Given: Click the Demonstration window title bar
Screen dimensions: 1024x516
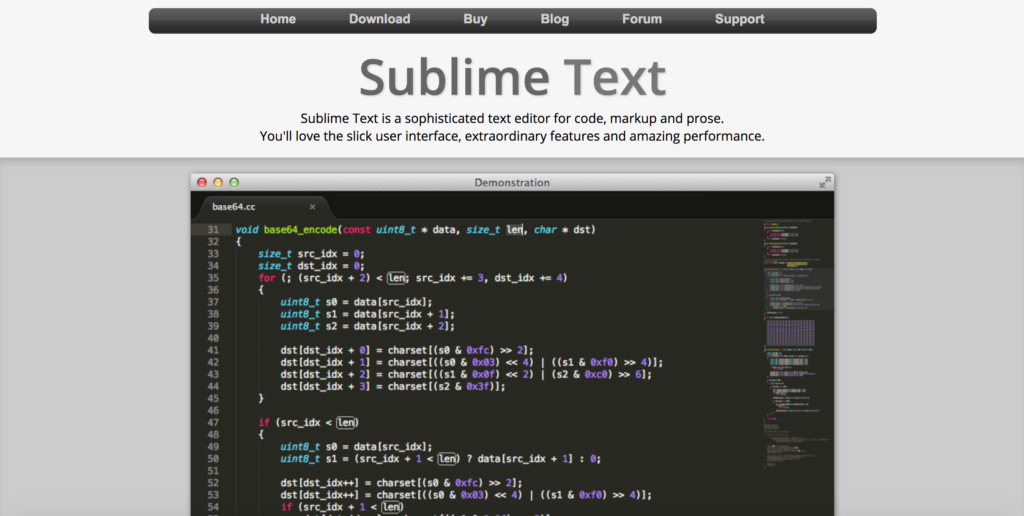Looking at the screenshot, I should (x=512, y=182).
